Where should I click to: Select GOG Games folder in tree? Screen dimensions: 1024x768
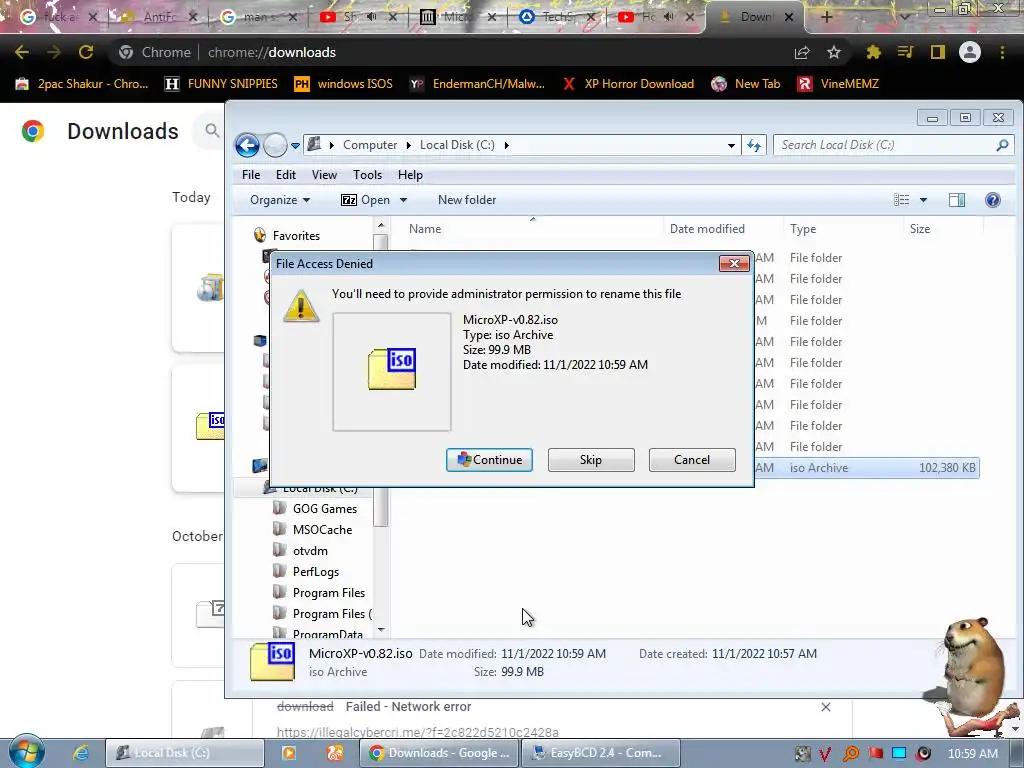pos(325,509)
